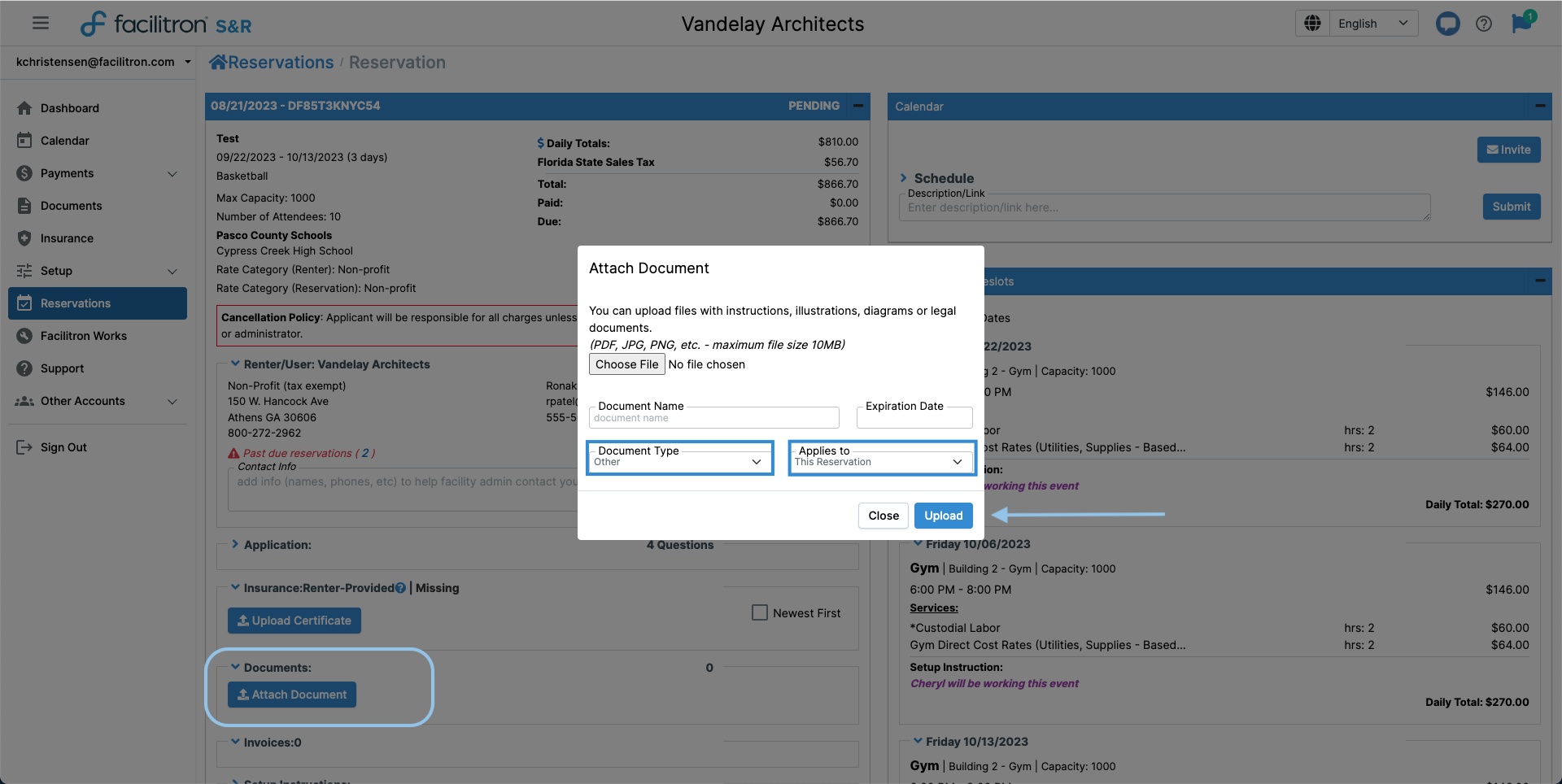
Task: Click the past due warning triangle icon
Action: pos(233,453)
